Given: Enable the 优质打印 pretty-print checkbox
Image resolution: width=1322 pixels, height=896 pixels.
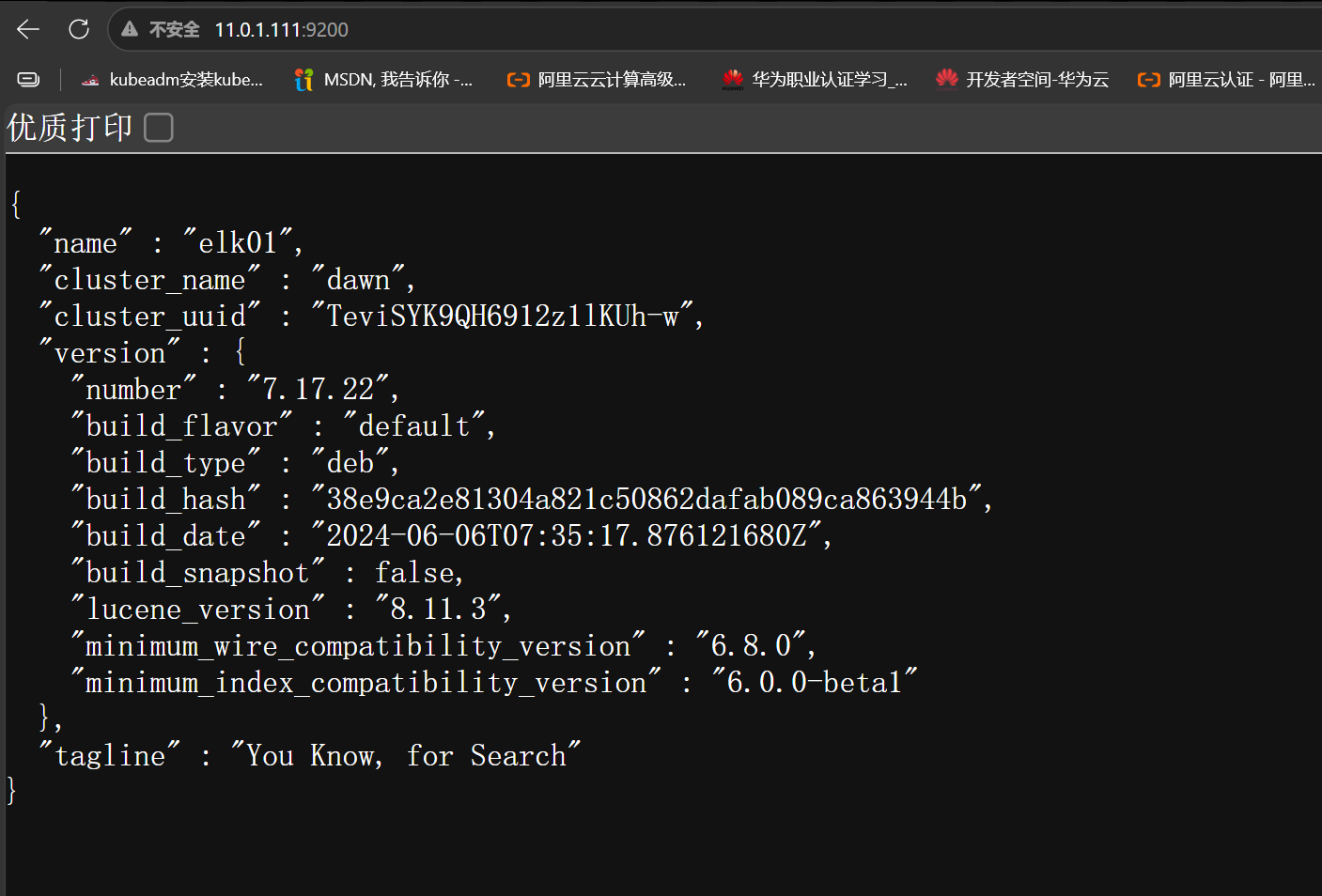Looking at the screenshot, I should coord(159,128).
